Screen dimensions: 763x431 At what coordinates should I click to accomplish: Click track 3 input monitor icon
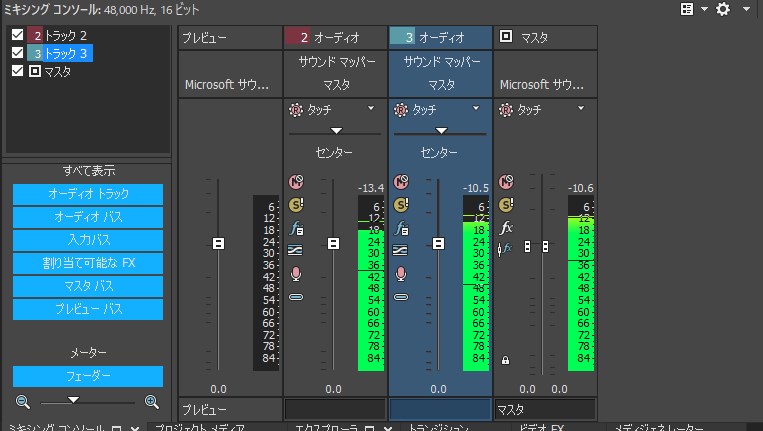click(401, 297)
